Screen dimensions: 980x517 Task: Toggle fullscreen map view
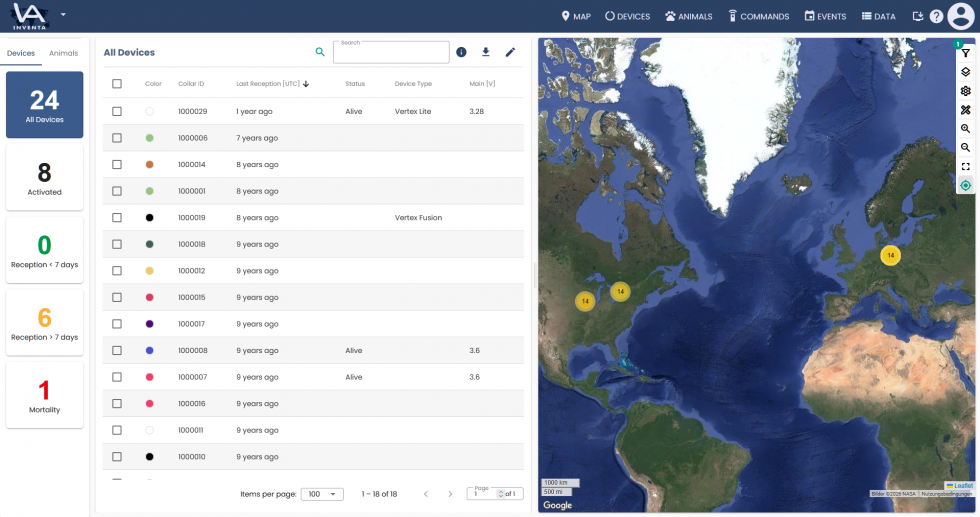[x=965, y=167]
